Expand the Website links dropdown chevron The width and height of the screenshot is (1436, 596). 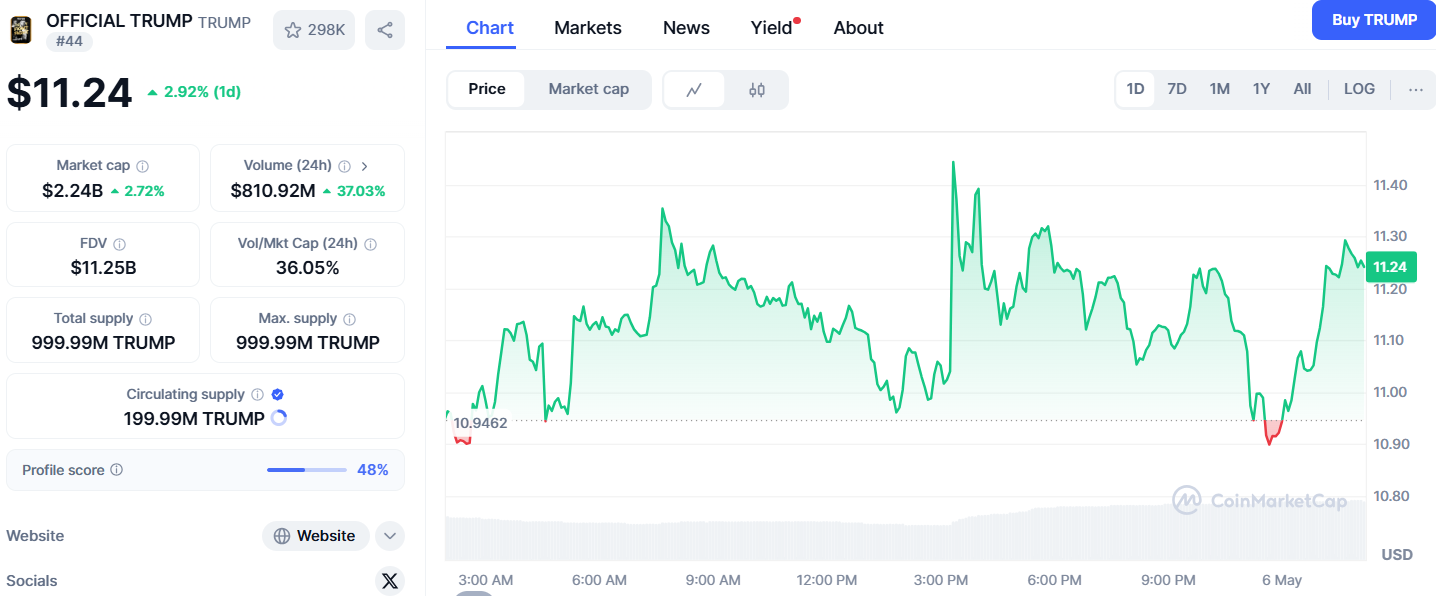coord(390,536)
